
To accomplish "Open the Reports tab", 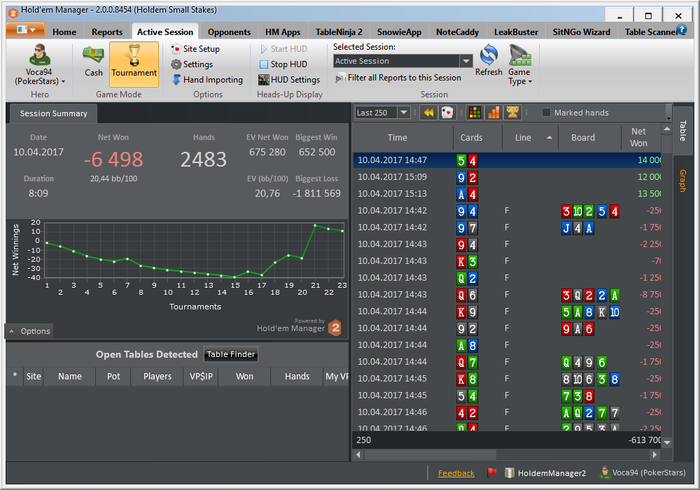I will [107, 32].
